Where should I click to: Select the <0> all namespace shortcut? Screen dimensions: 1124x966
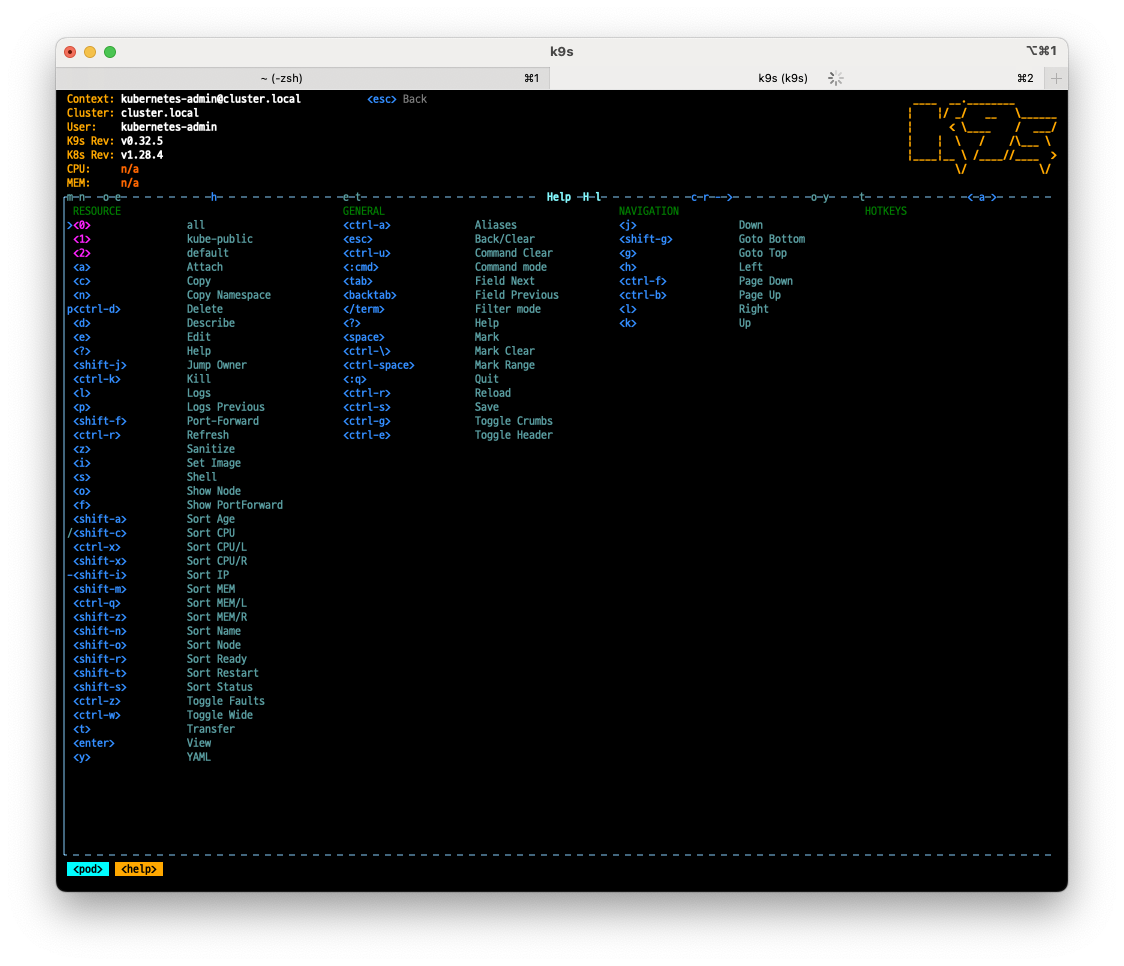(82, 225)
